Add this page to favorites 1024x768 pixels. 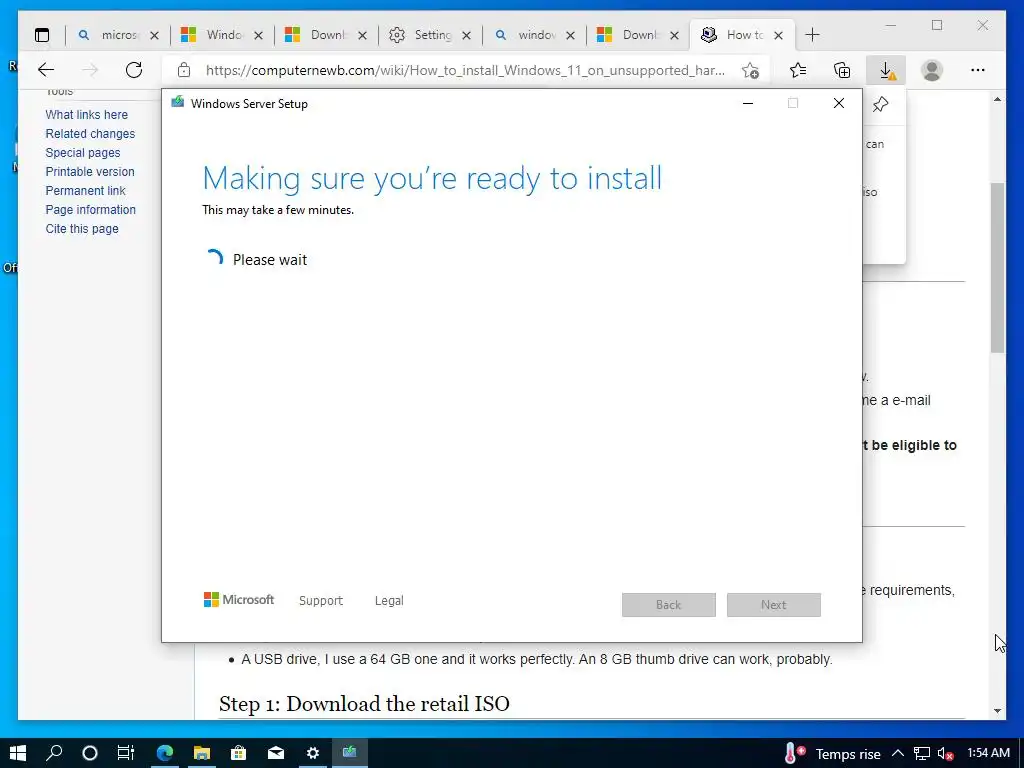[x=750, y=70]
